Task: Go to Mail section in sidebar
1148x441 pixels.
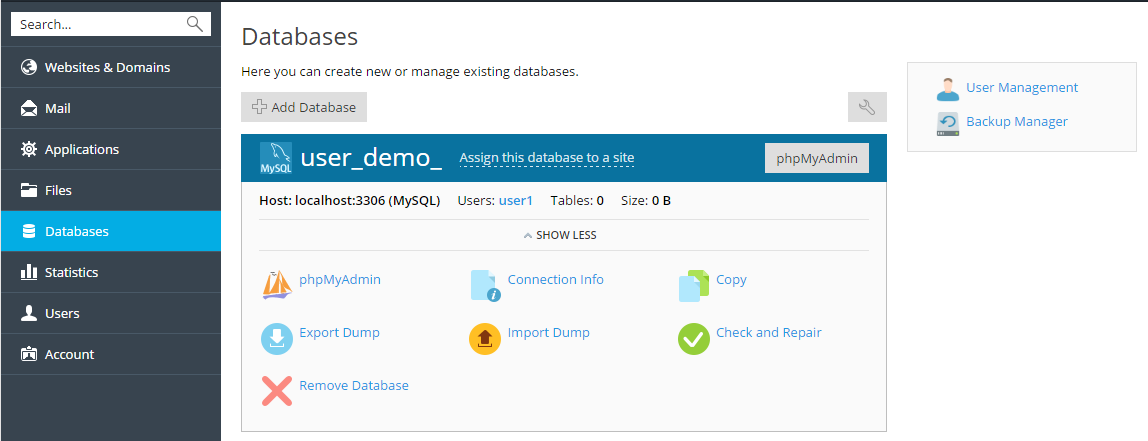Action: (57, 108)
